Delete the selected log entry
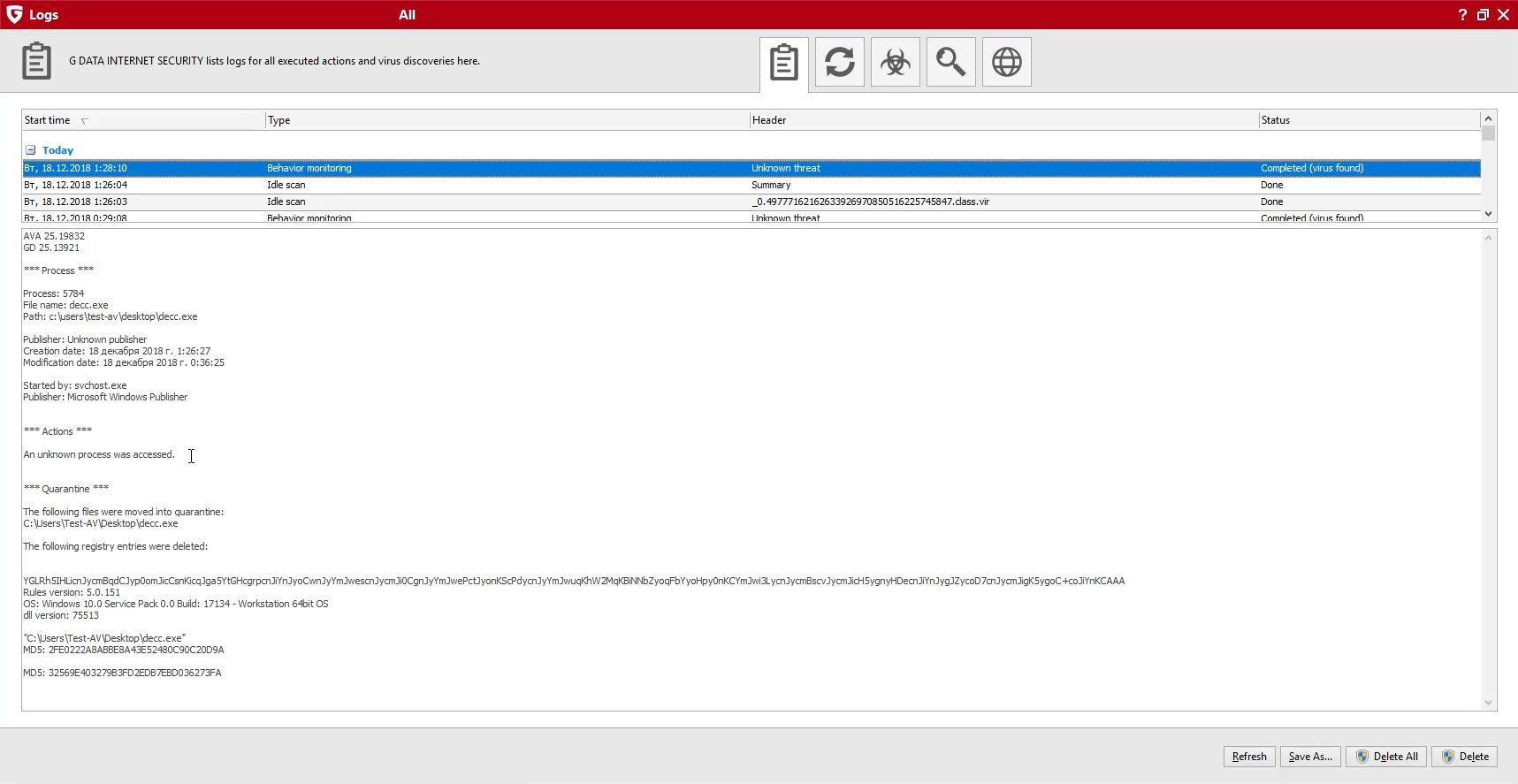The image size is (1518, 784). [x=1465, y=757]
